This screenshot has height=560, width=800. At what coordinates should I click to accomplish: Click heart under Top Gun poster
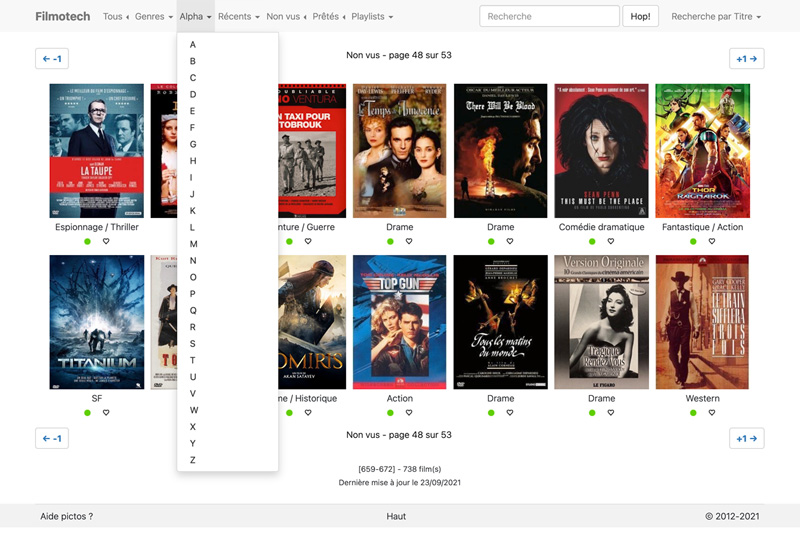[x=409, y=413]
